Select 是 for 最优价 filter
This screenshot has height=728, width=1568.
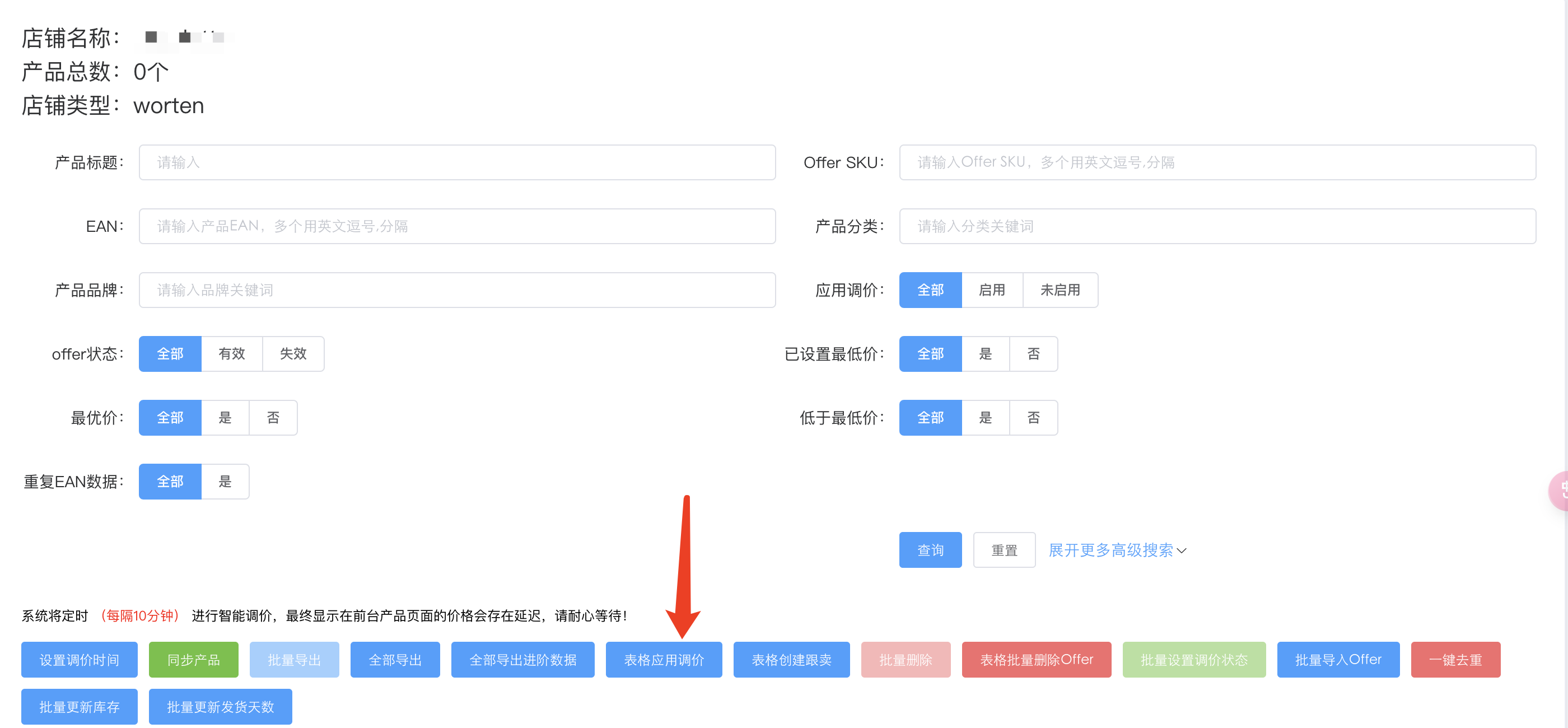pos(225,418)
